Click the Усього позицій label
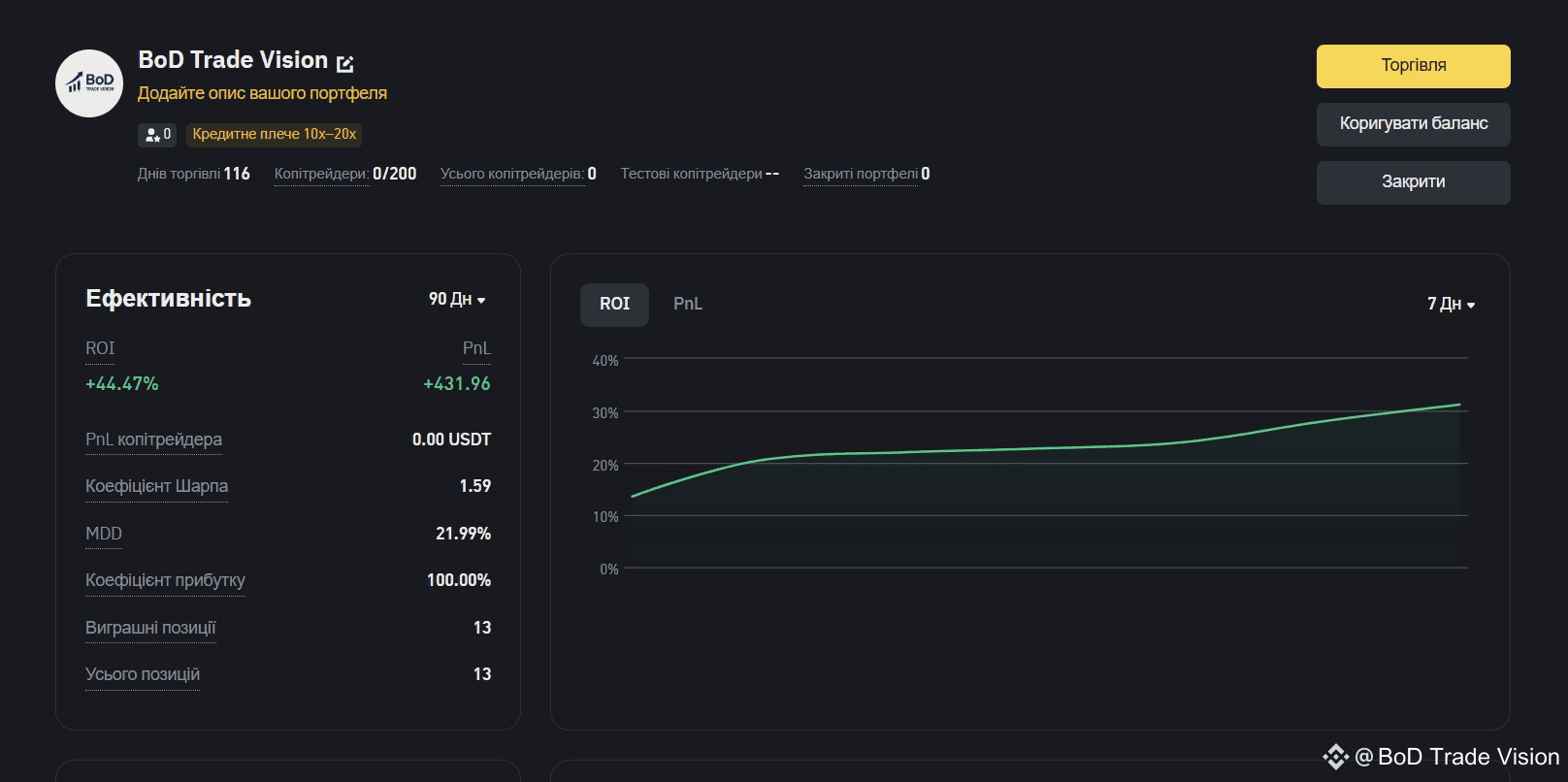Screen dimensions: 1568x782 [x=143, y=674]
